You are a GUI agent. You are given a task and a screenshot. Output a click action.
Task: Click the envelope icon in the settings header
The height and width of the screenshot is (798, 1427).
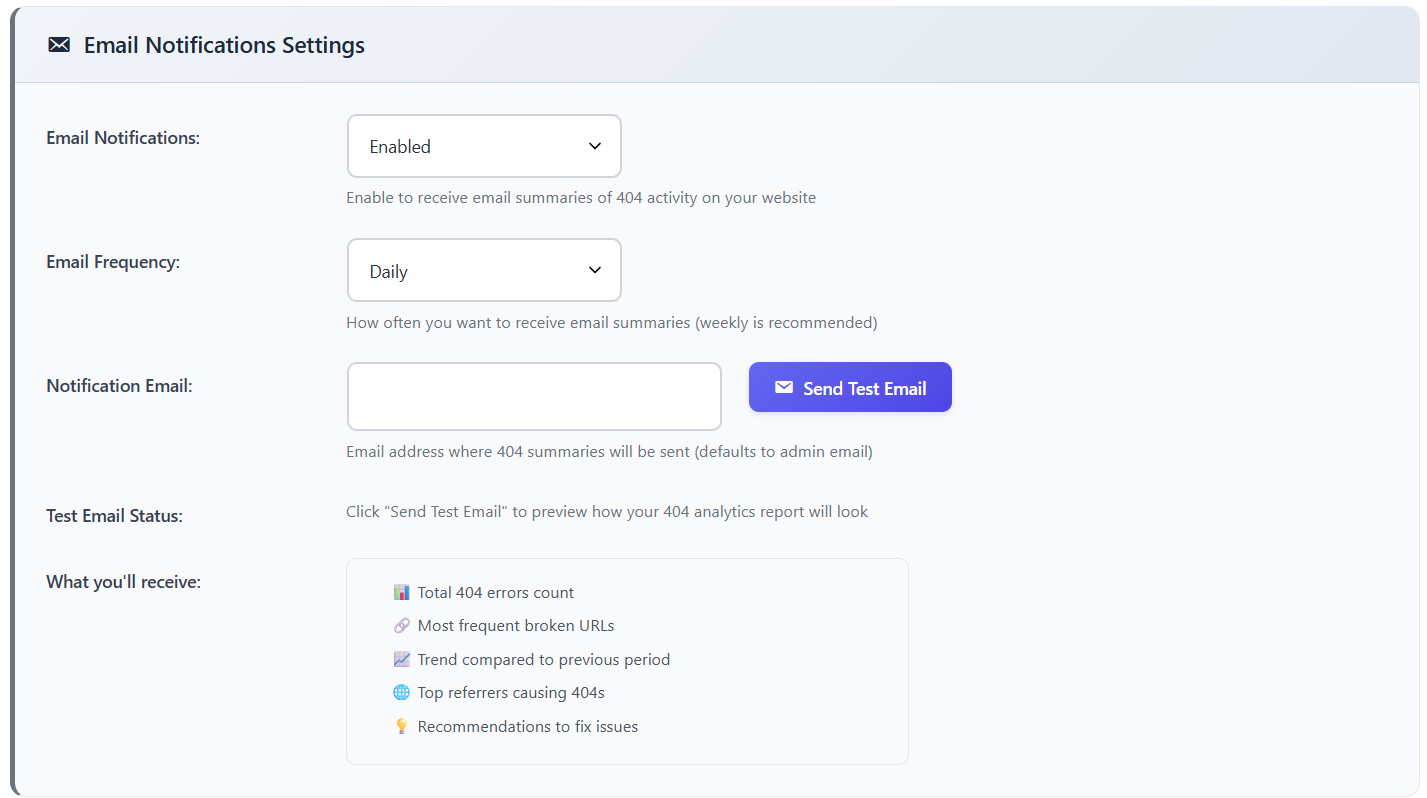[x=59, y=45]
